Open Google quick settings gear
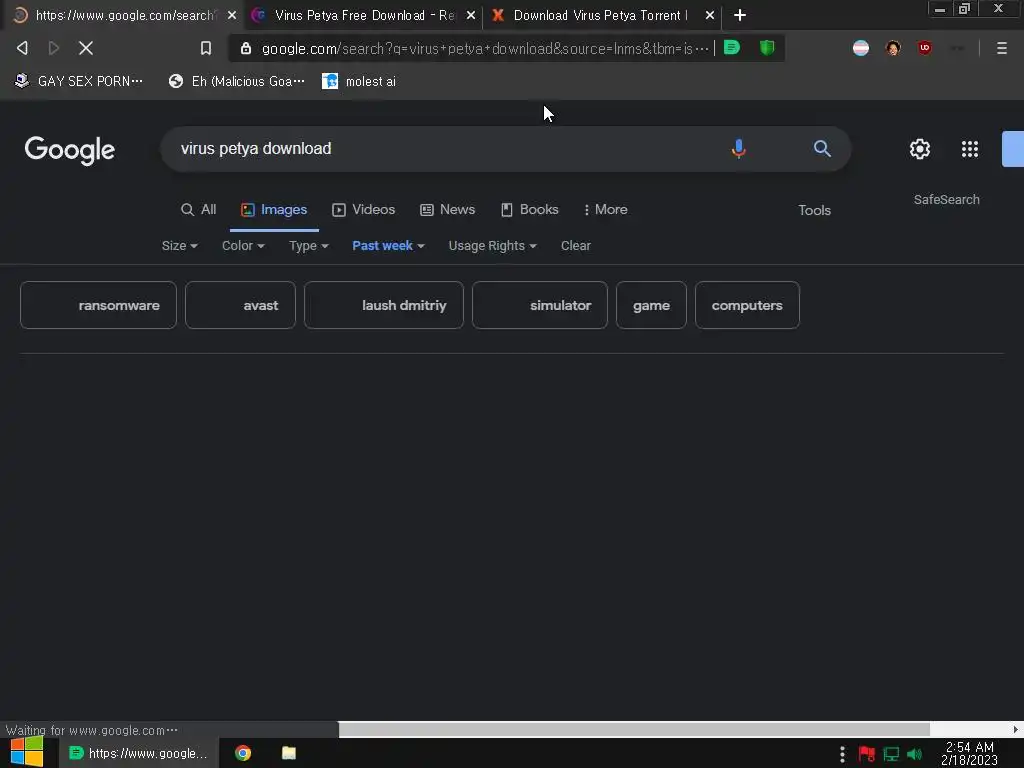The image size is (1024, 768). [920, 149]
